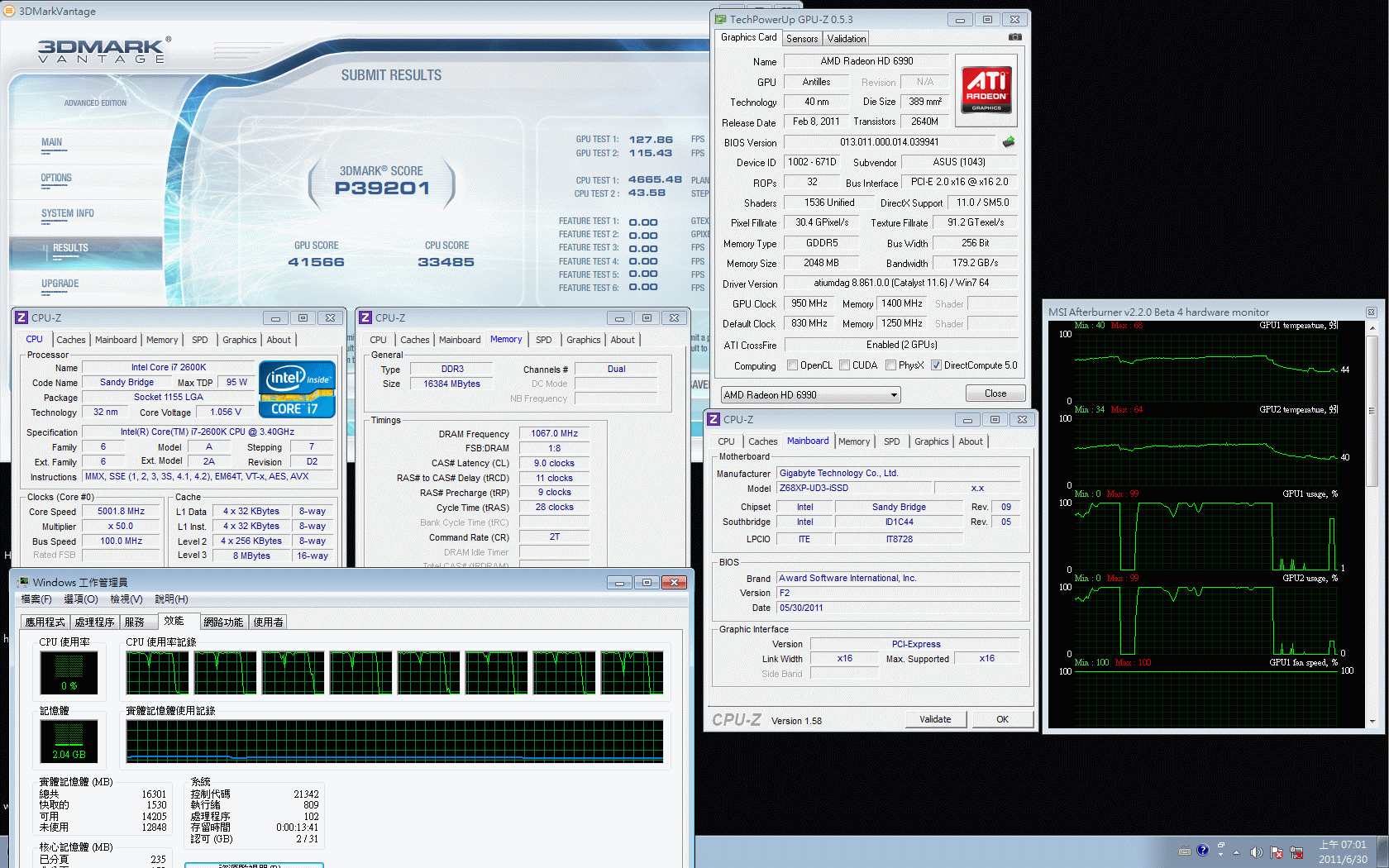This screenshot has height=868, width=1389.
Task: Open the Action Center flag tray icon
Action: (1277, 852)
